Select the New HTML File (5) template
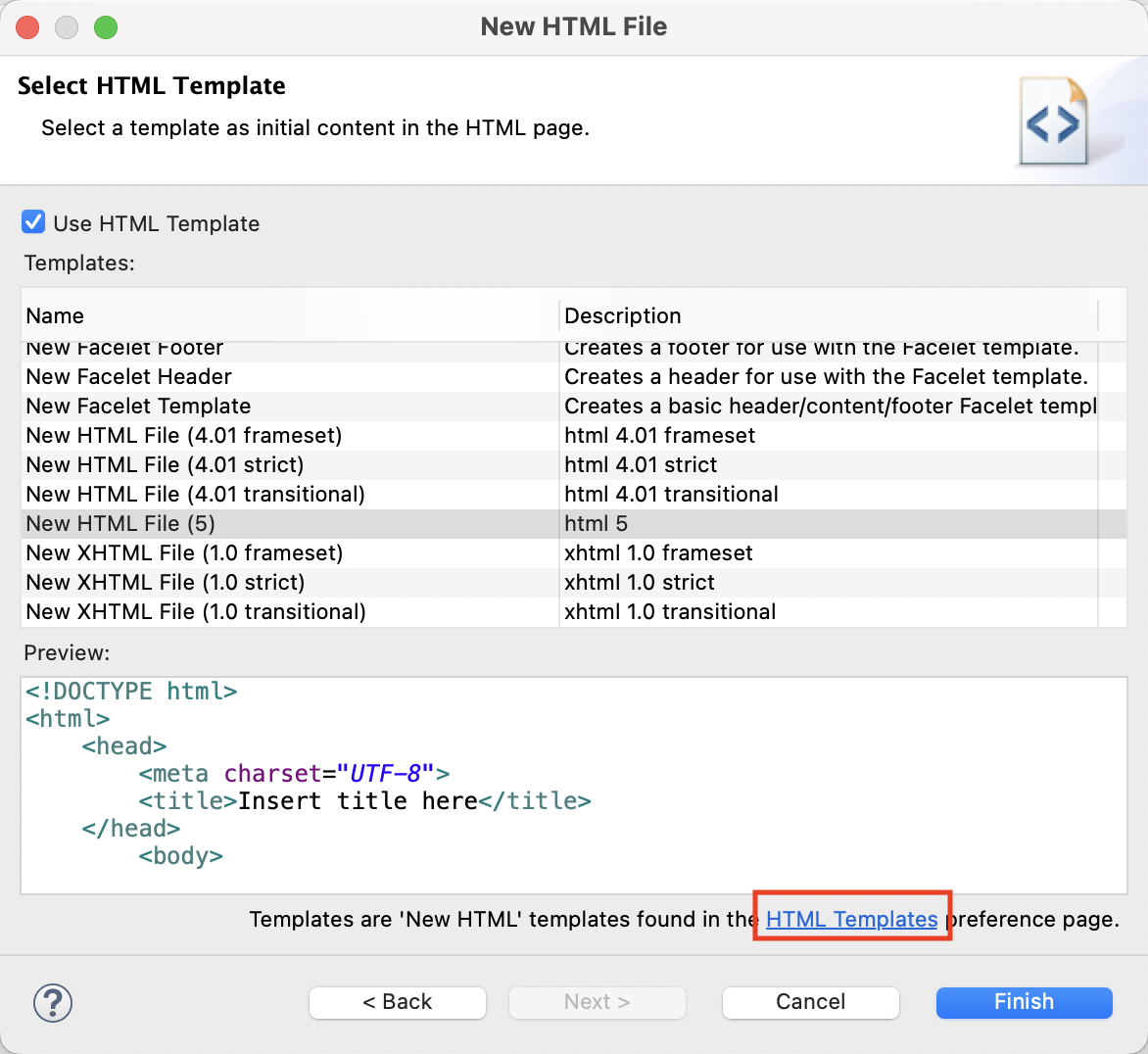The width and height of the screenshot is (1148, 1054). pos(120,524)
